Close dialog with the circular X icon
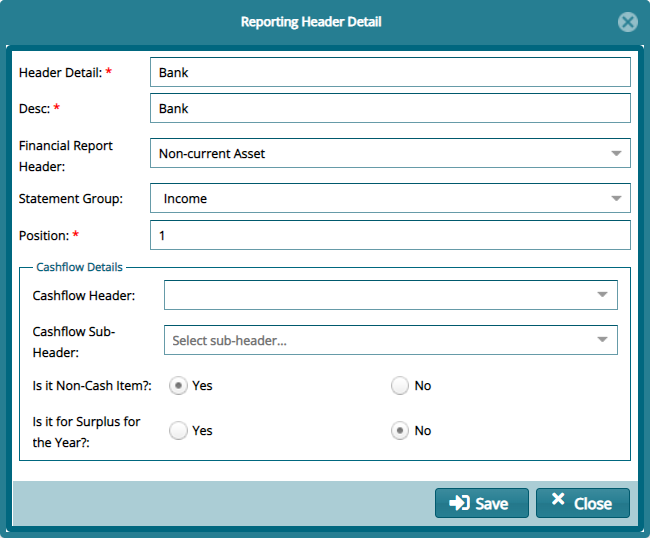The height and width of the screenshot is (538, 650). 628,22
